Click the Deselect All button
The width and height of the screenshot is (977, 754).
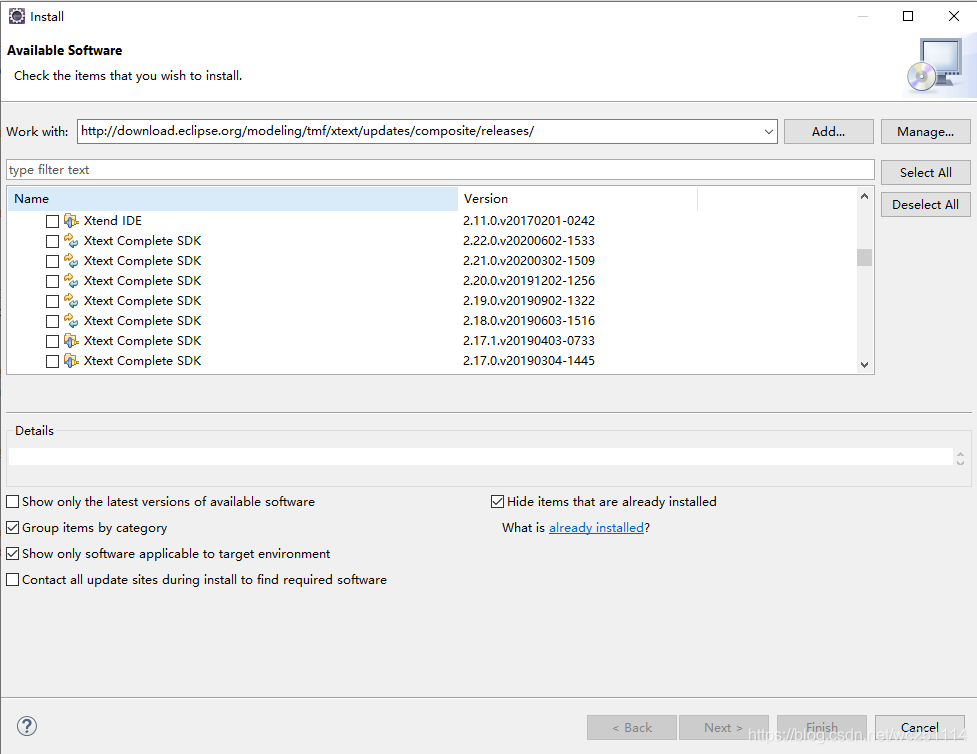pyautogui.click(x=925, y=204)
